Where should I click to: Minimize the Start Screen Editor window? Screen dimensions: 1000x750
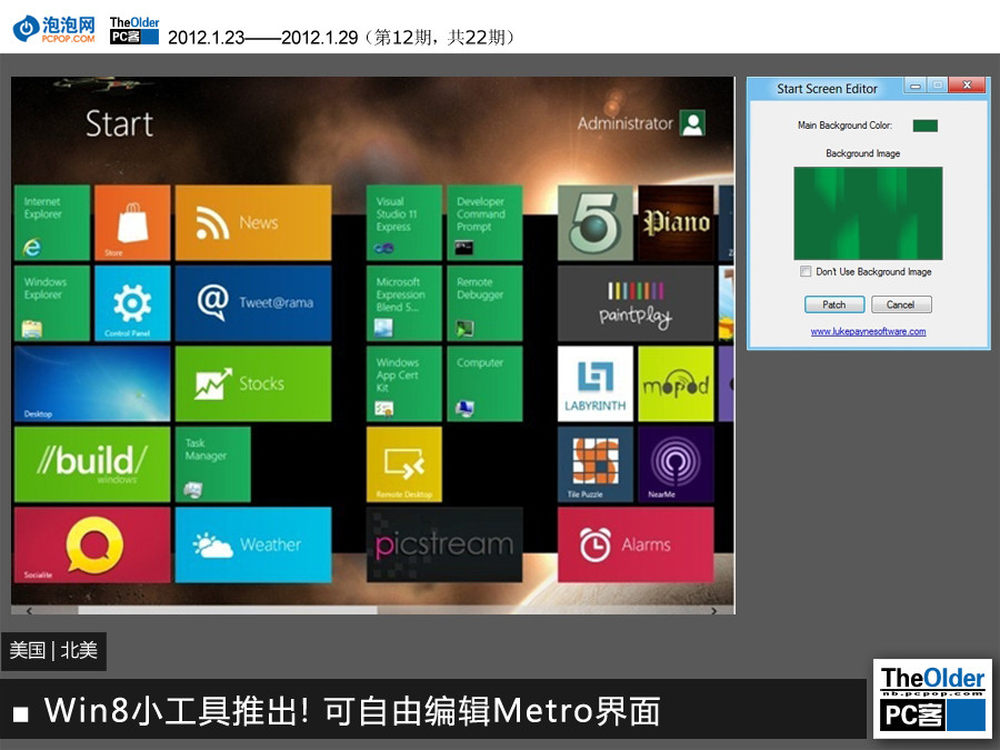pyautogui.click(x=915, y=85)
